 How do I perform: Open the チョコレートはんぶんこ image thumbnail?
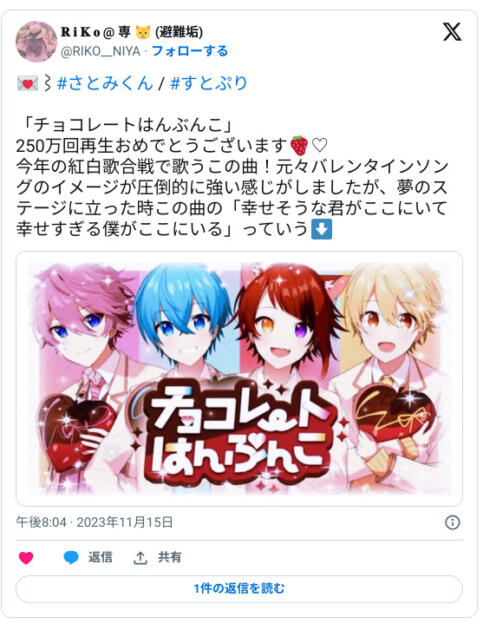point(239,378)
